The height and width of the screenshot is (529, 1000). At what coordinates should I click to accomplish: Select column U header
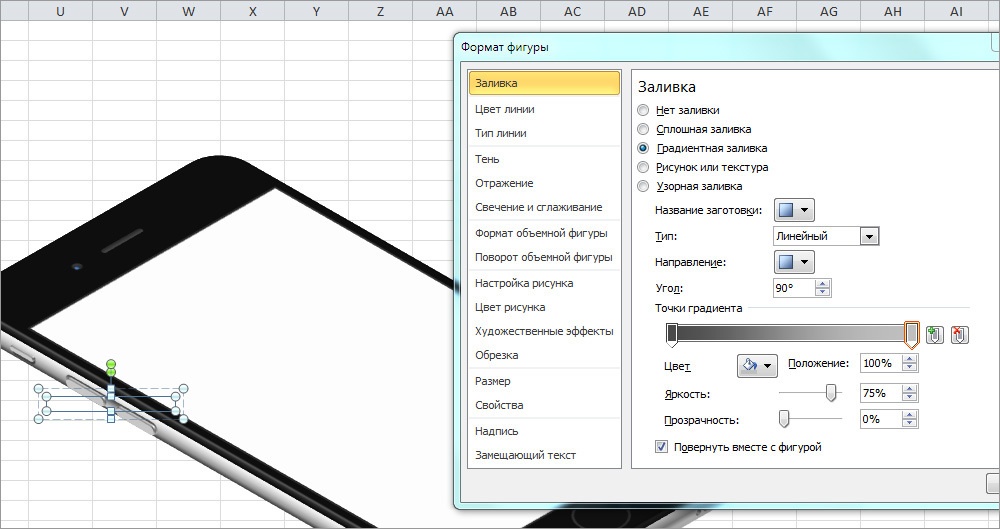tap(60, 11)
